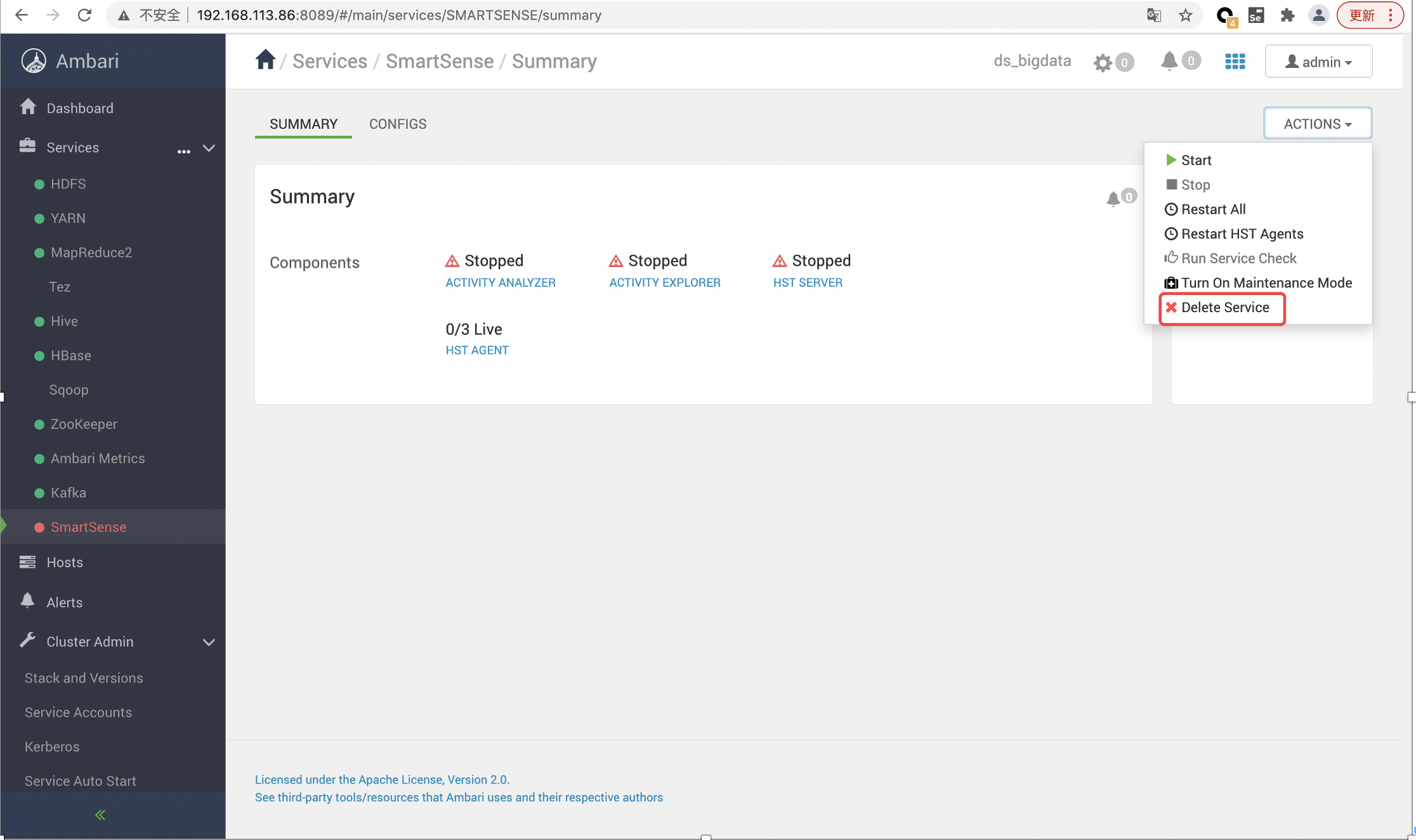Collapse the Services sidebar section

point(209,148)
